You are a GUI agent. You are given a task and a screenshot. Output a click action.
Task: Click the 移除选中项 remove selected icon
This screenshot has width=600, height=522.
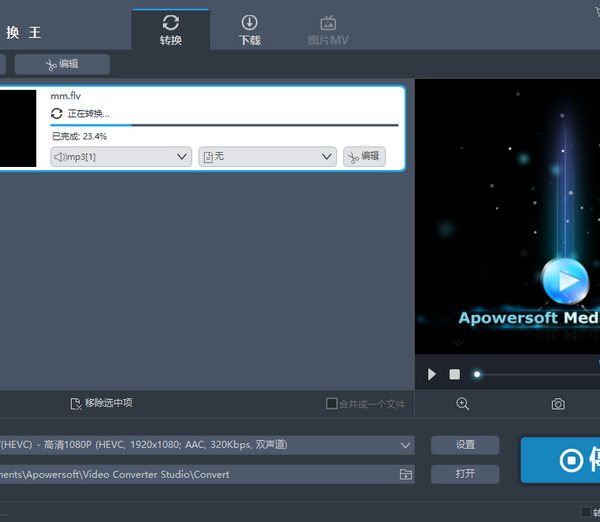click(x=76, y=404)
